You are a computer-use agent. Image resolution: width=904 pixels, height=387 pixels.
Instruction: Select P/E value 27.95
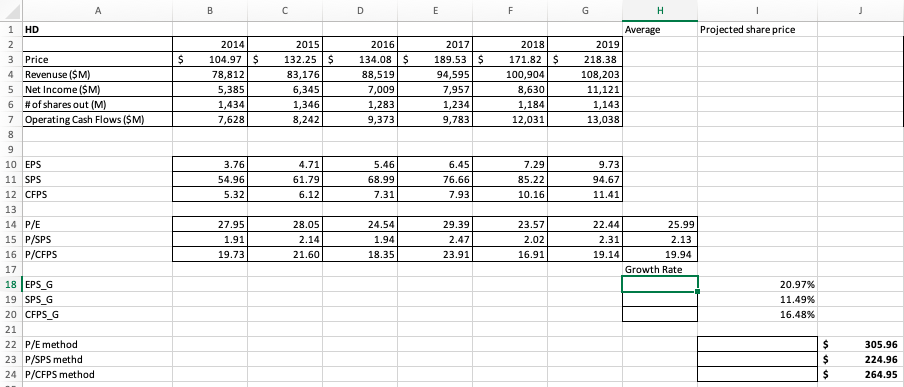coord(210,224)
